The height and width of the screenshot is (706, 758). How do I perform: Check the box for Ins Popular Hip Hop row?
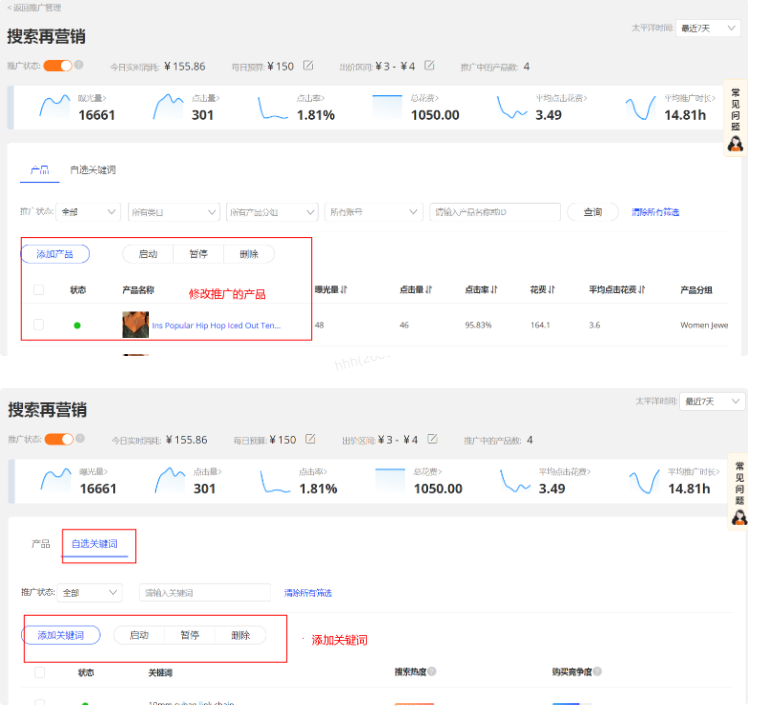coord(39,325)
